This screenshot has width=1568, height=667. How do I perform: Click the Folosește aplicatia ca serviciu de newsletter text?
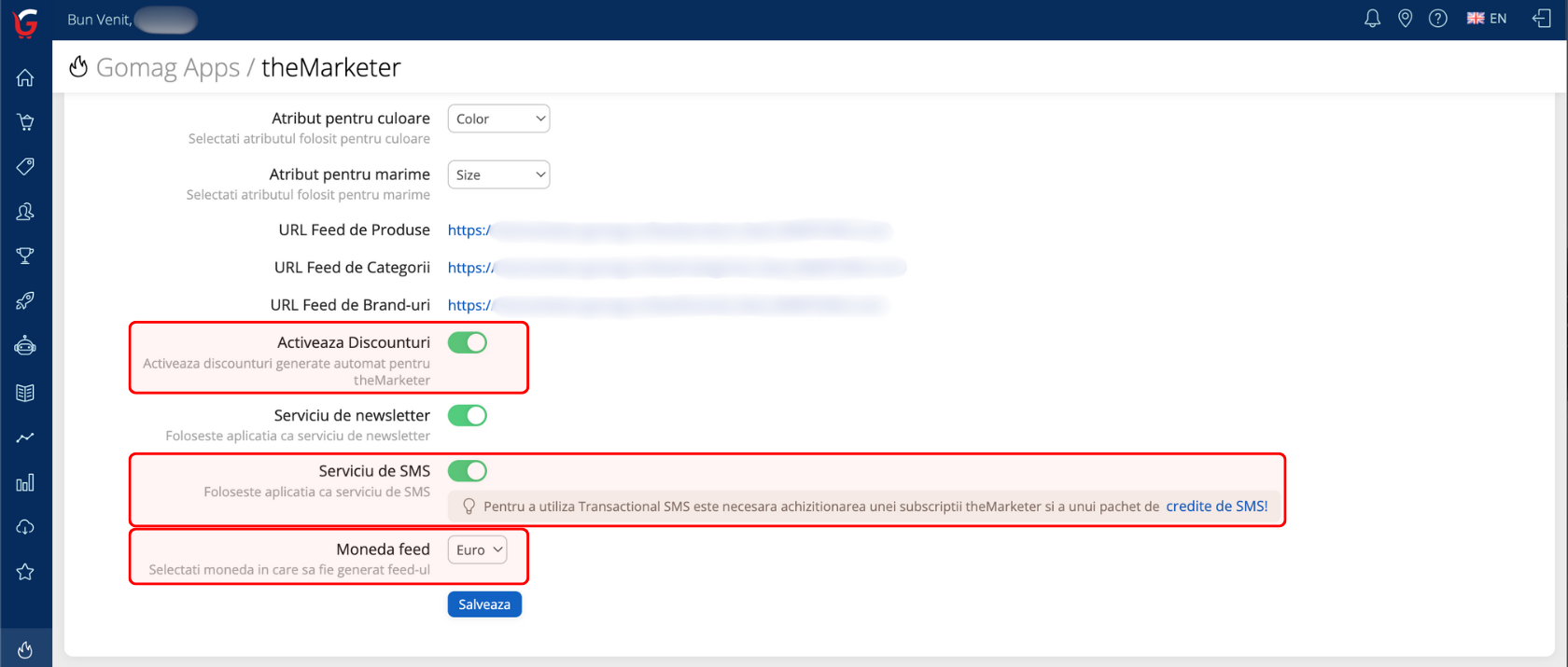click(298, 436)
